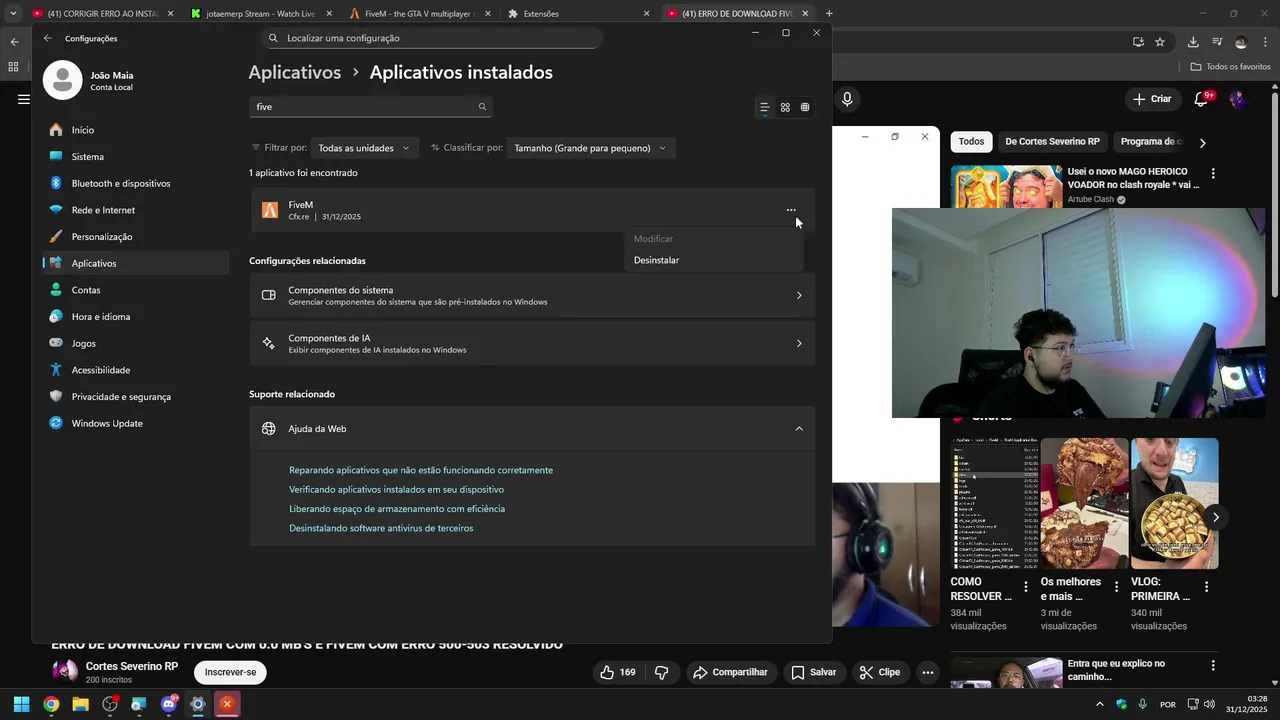Open Privacidade e segurança settings
The image size is (1280, 720).
click(x=136, y=397)
